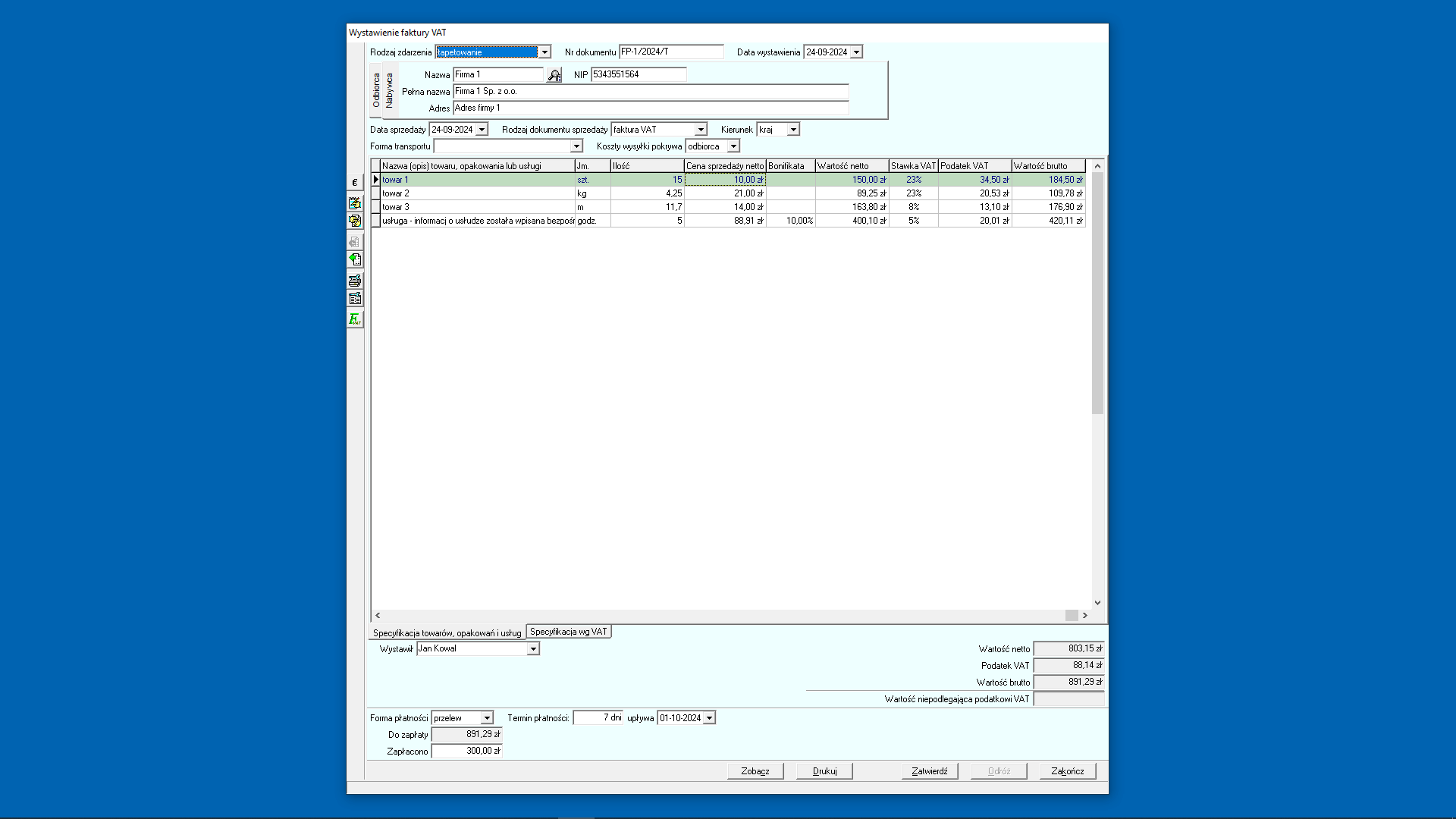Click the Zatwierdź confirm button
This screenshot has width=1456, height=819.
tap(929, 771)
